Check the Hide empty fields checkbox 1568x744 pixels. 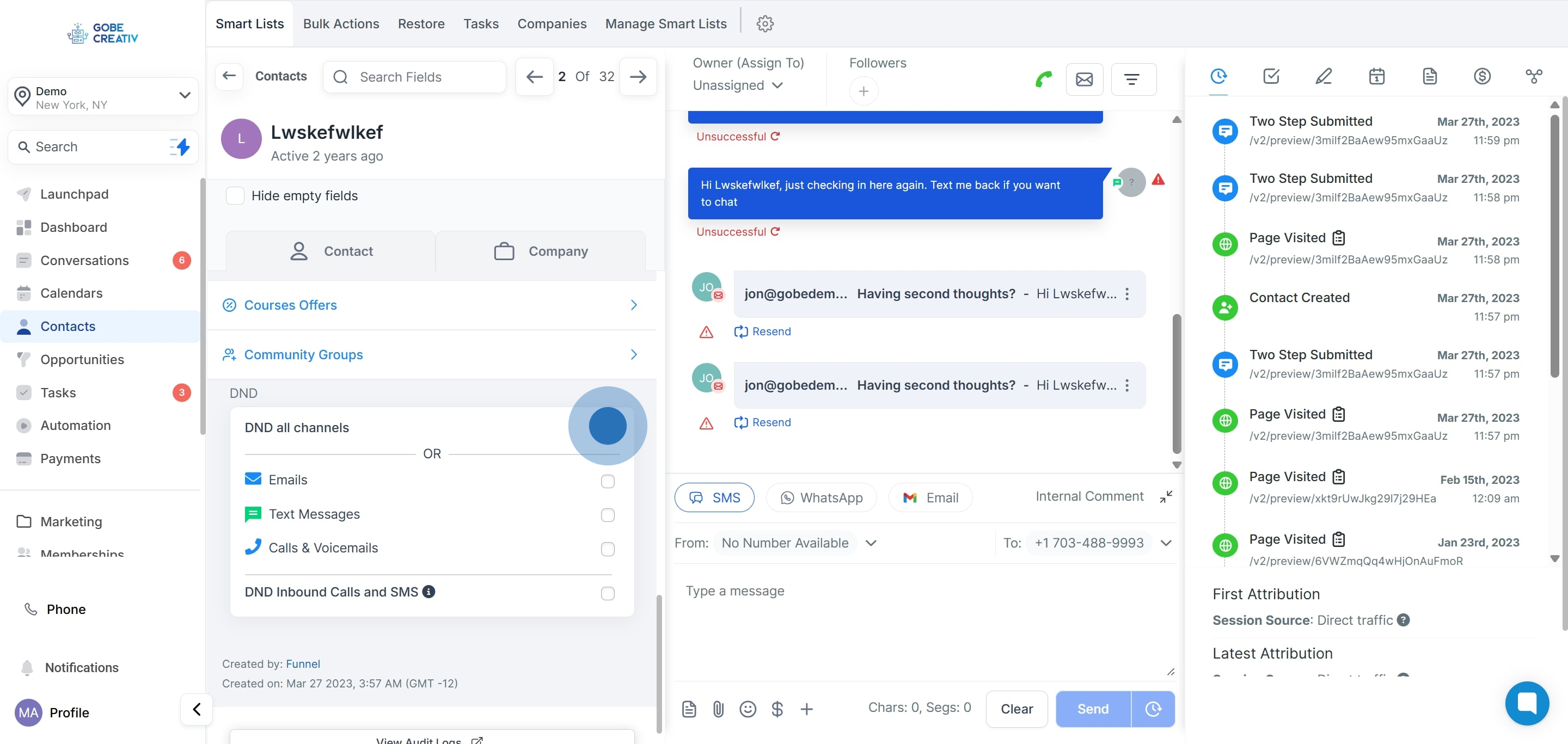(235, 196)
